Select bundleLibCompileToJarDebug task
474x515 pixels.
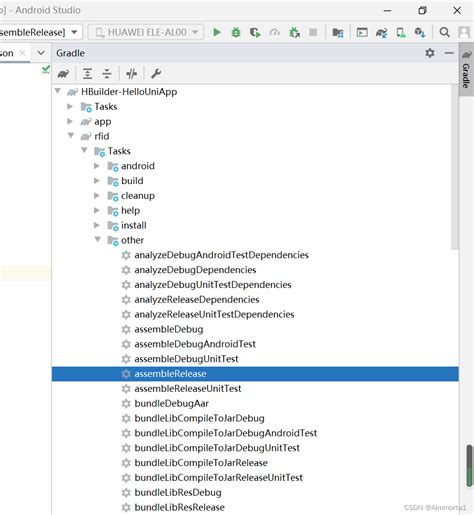tap(199, 418)
